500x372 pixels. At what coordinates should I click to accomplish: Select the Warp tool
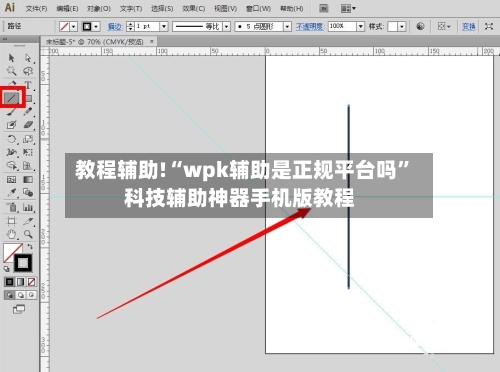pos(11,152)
